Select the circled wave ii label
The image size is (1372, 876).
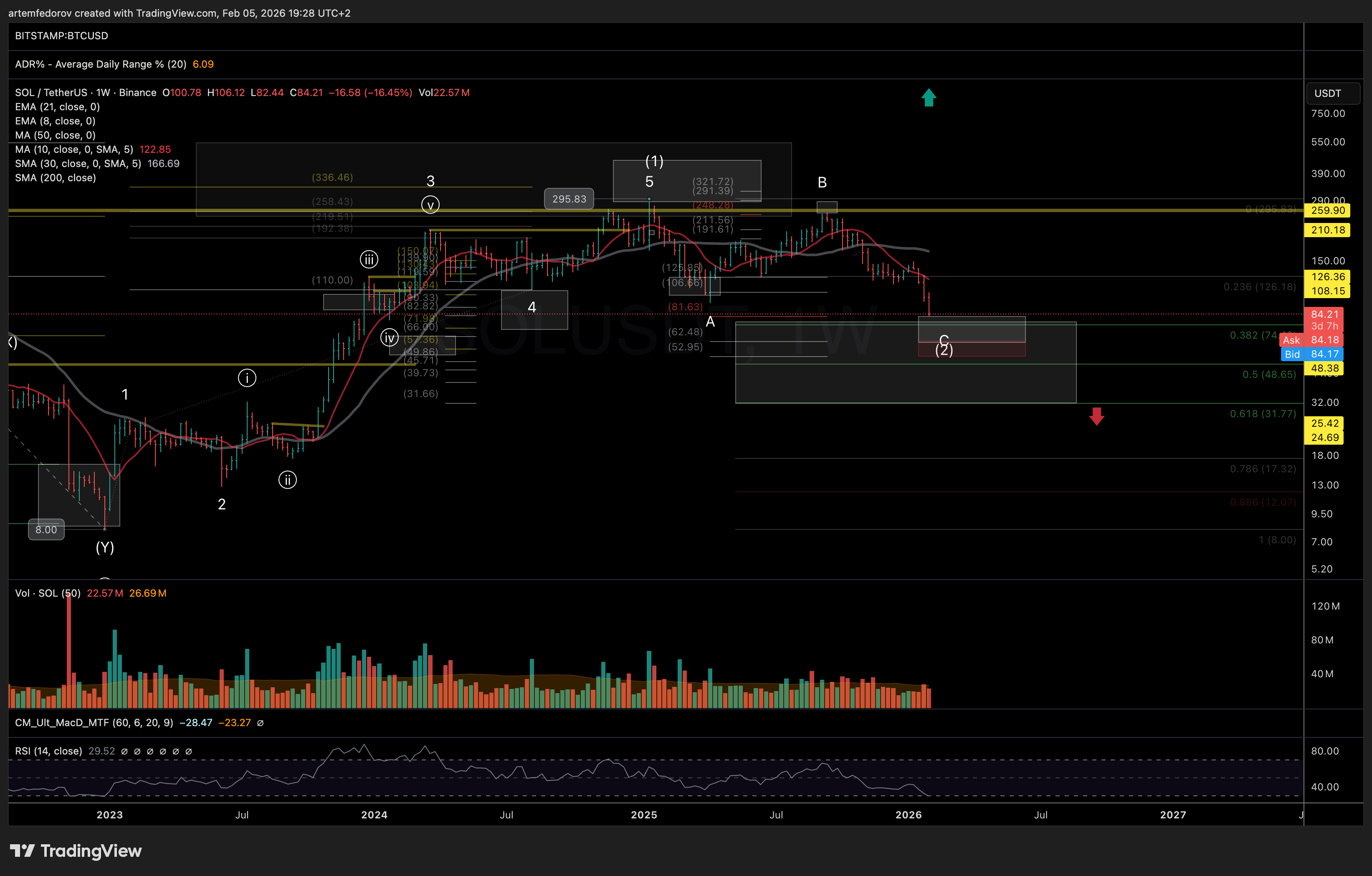tap(287, 480)
